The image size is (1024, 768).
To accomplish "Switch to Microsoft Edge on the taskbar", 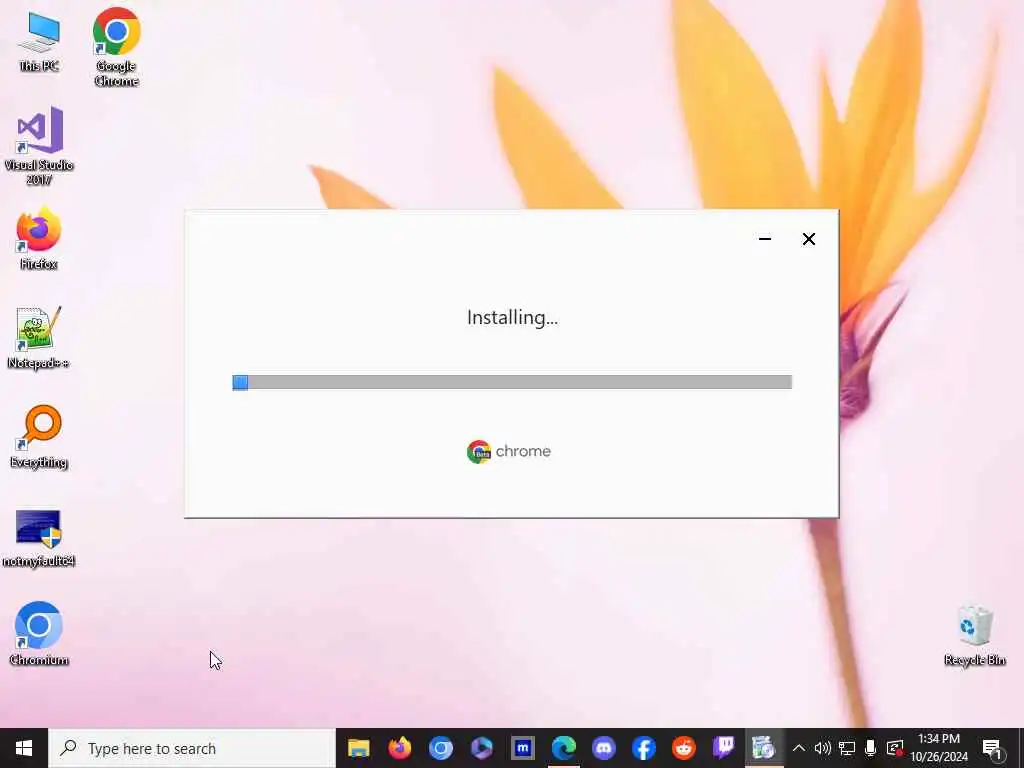I will (564, 748).
